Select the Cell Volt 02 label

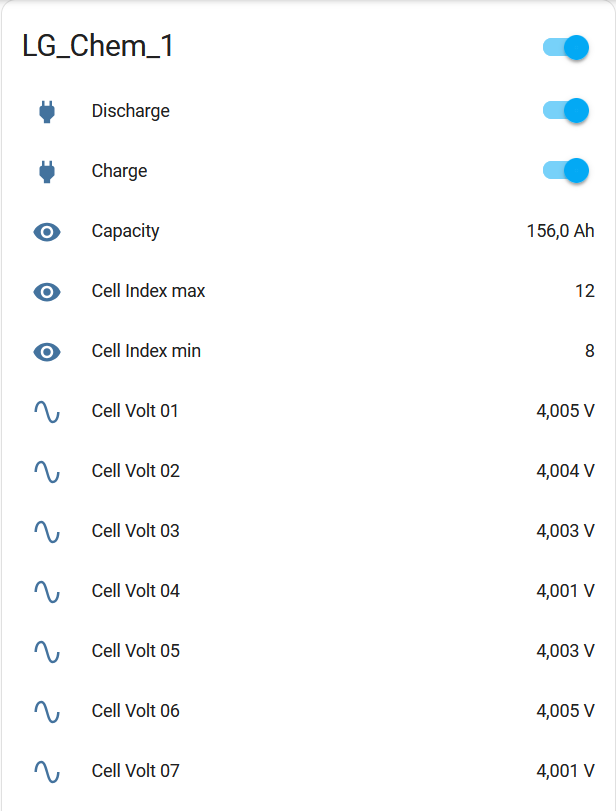[136, 471]
